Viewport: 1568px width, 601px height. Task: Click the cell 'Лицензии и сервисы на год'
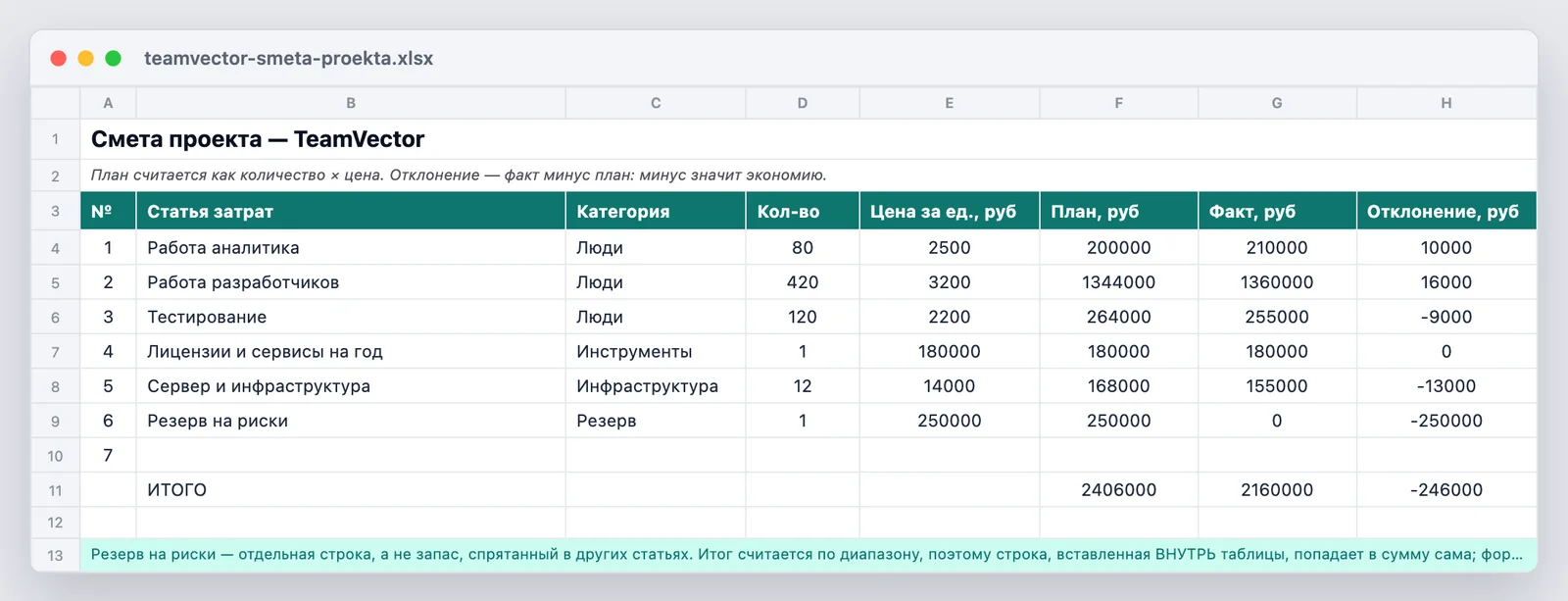click(x=351, y=351)
